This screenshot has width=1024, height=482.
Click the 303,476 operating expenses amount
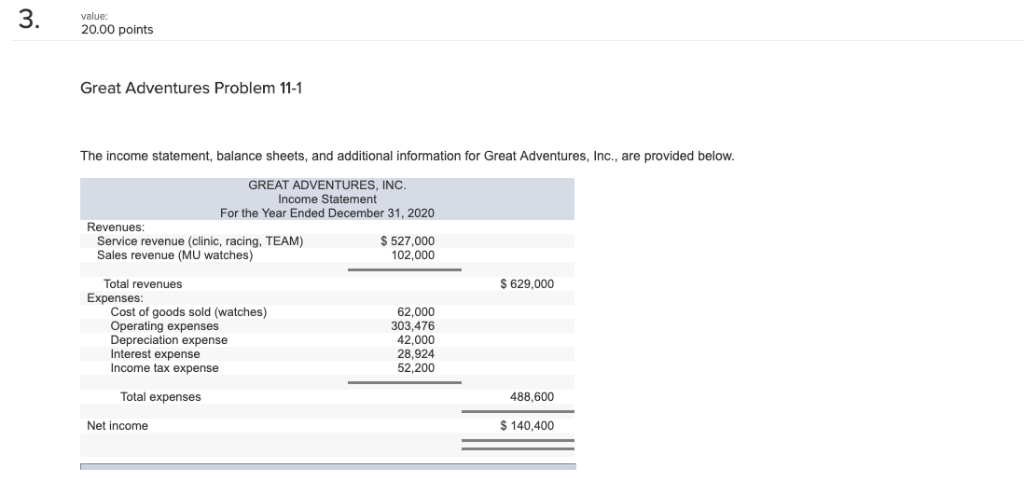coord(413,326)
